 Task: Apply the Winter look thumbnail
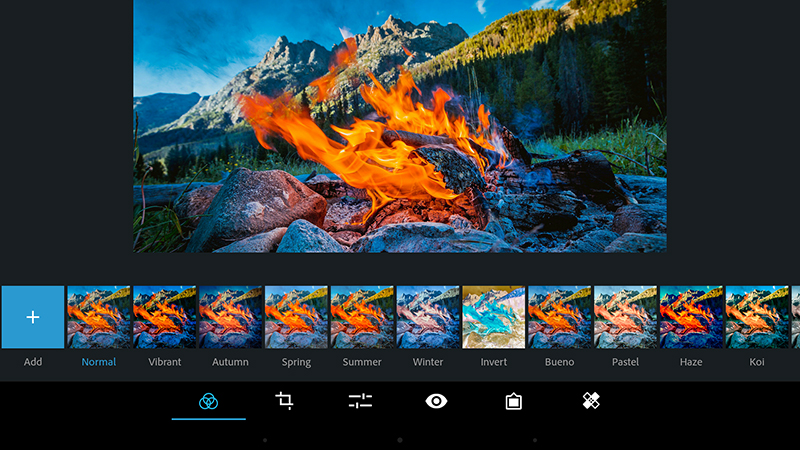coord(428,317)
